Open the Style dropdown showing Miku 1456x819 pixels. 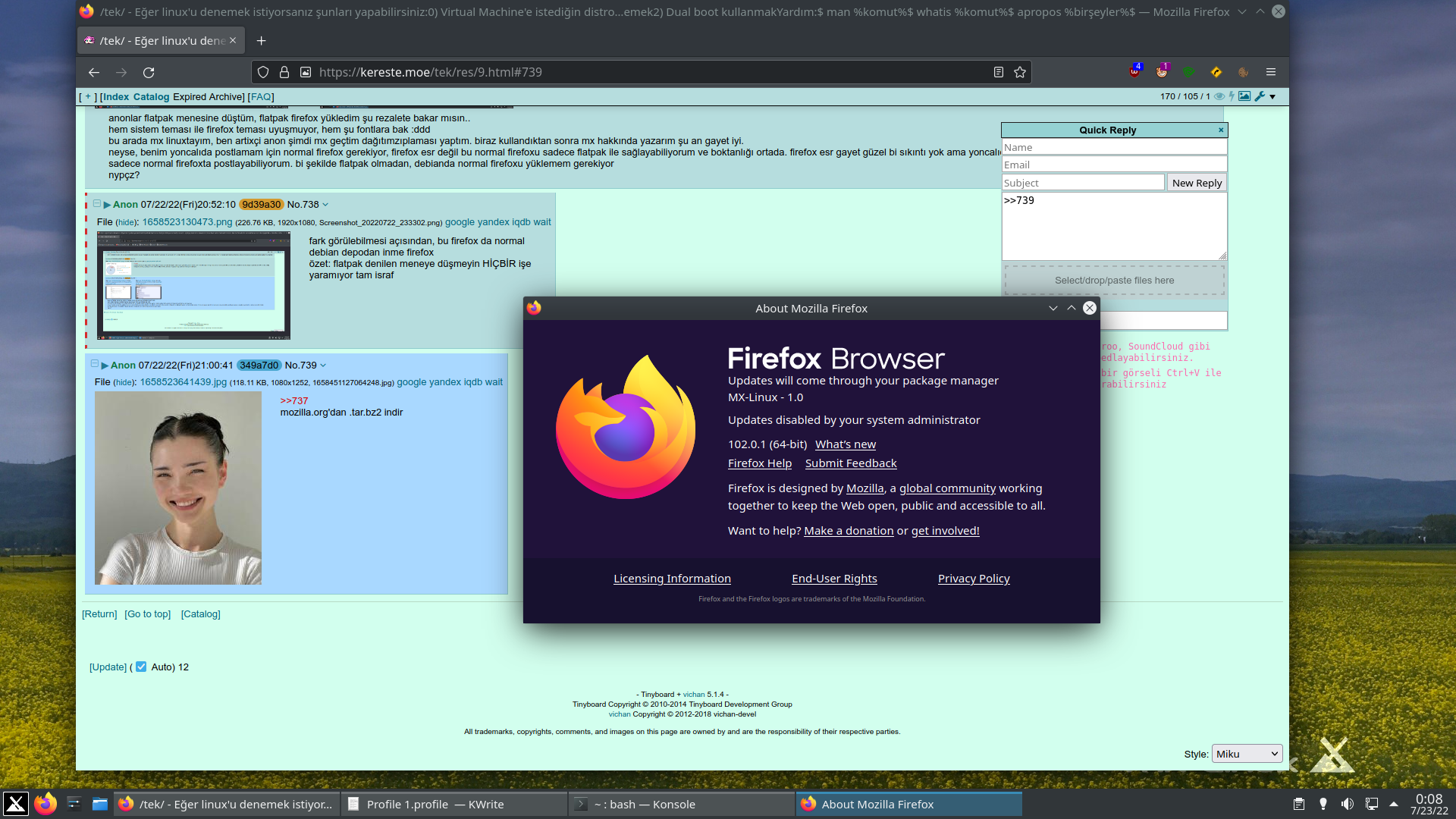click(1247, 754)
